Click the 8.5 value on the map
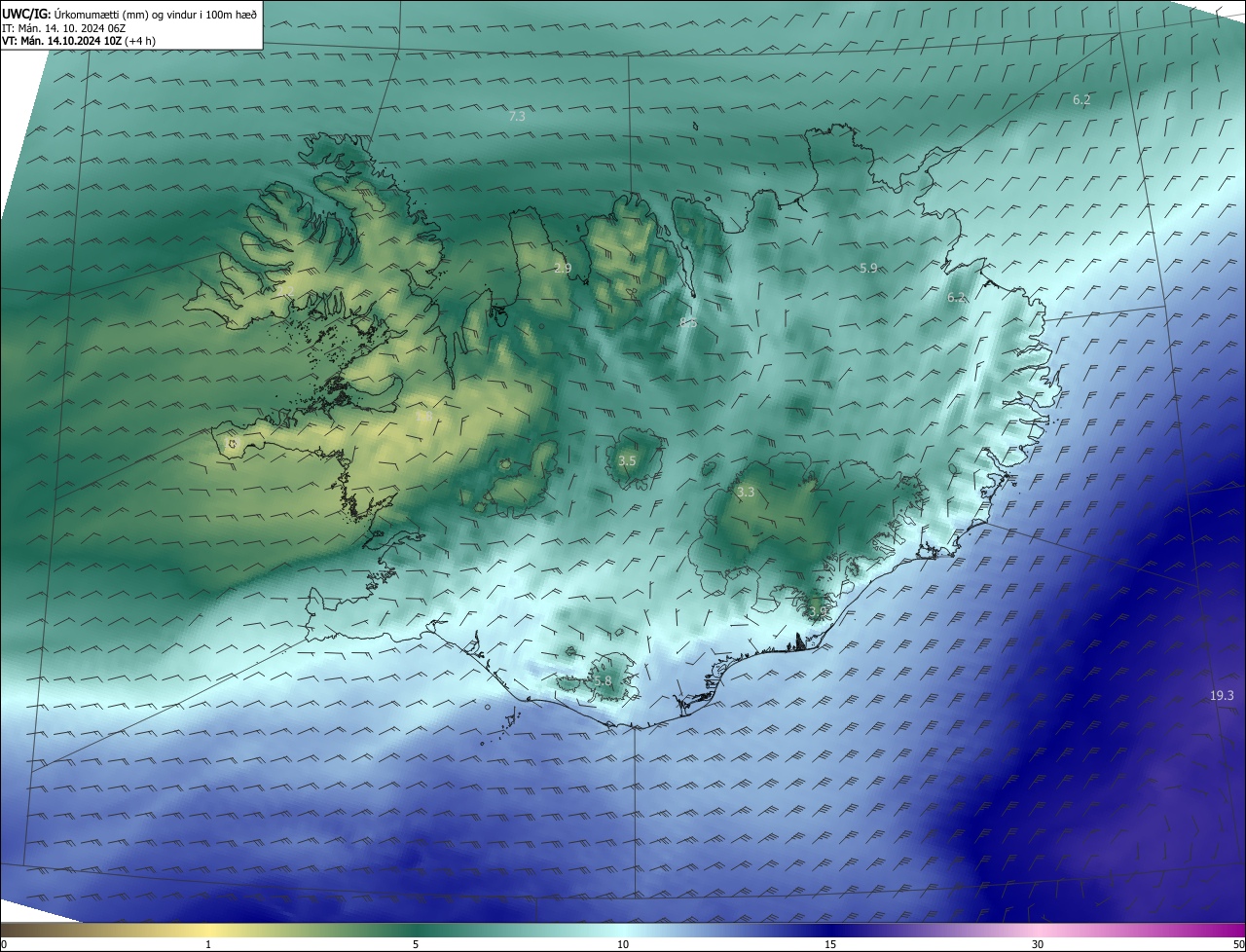 [688, 322]
